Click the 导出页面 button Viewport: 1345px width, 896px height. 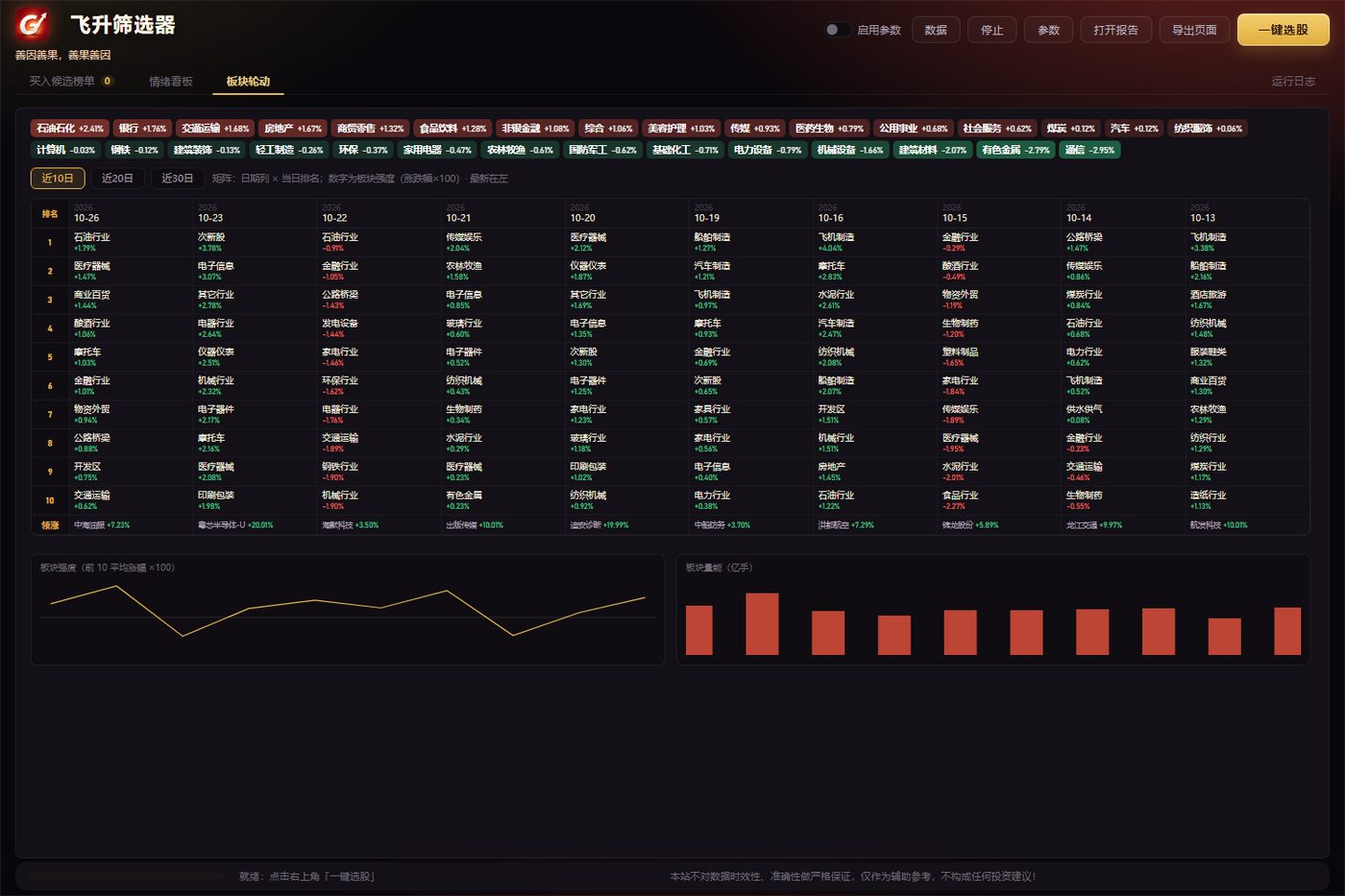(x=1194, y=30)
